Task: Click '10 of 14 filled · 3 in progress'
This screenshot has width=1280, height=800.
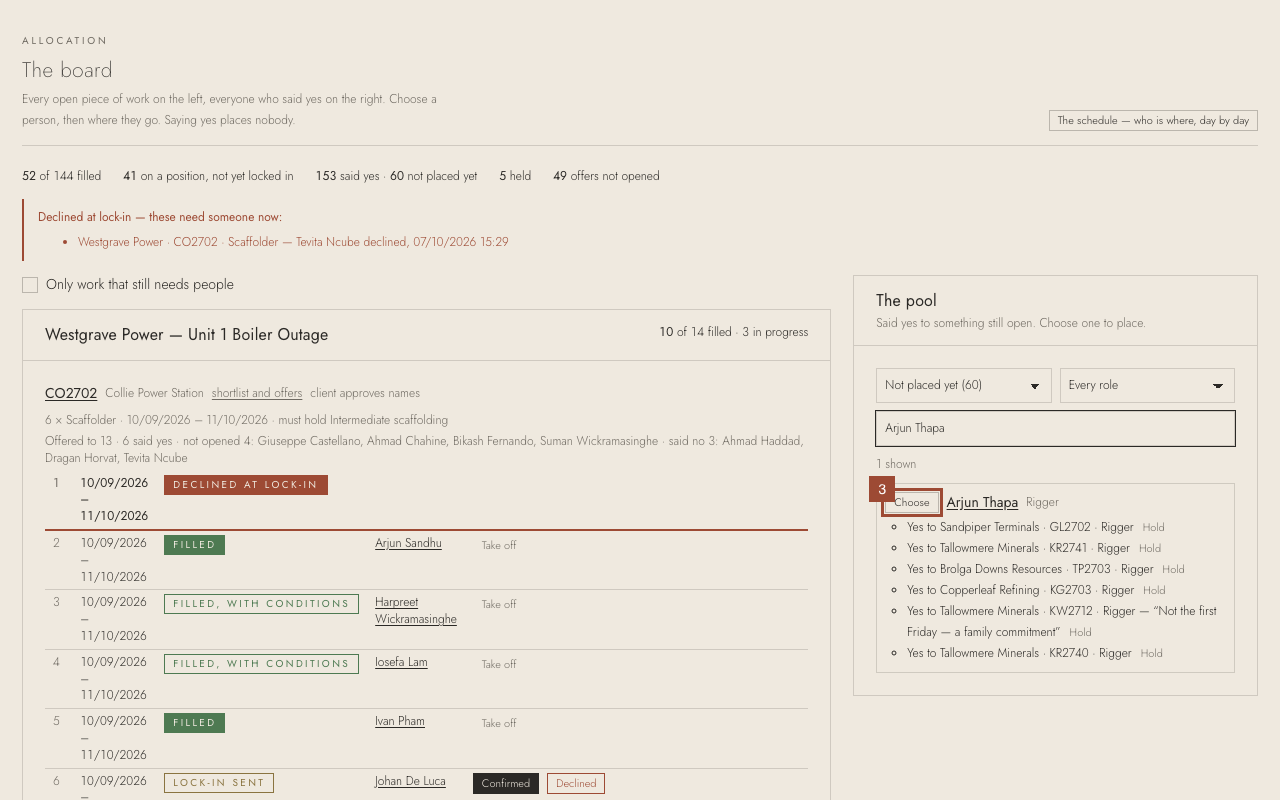Action: click(733, 332)
